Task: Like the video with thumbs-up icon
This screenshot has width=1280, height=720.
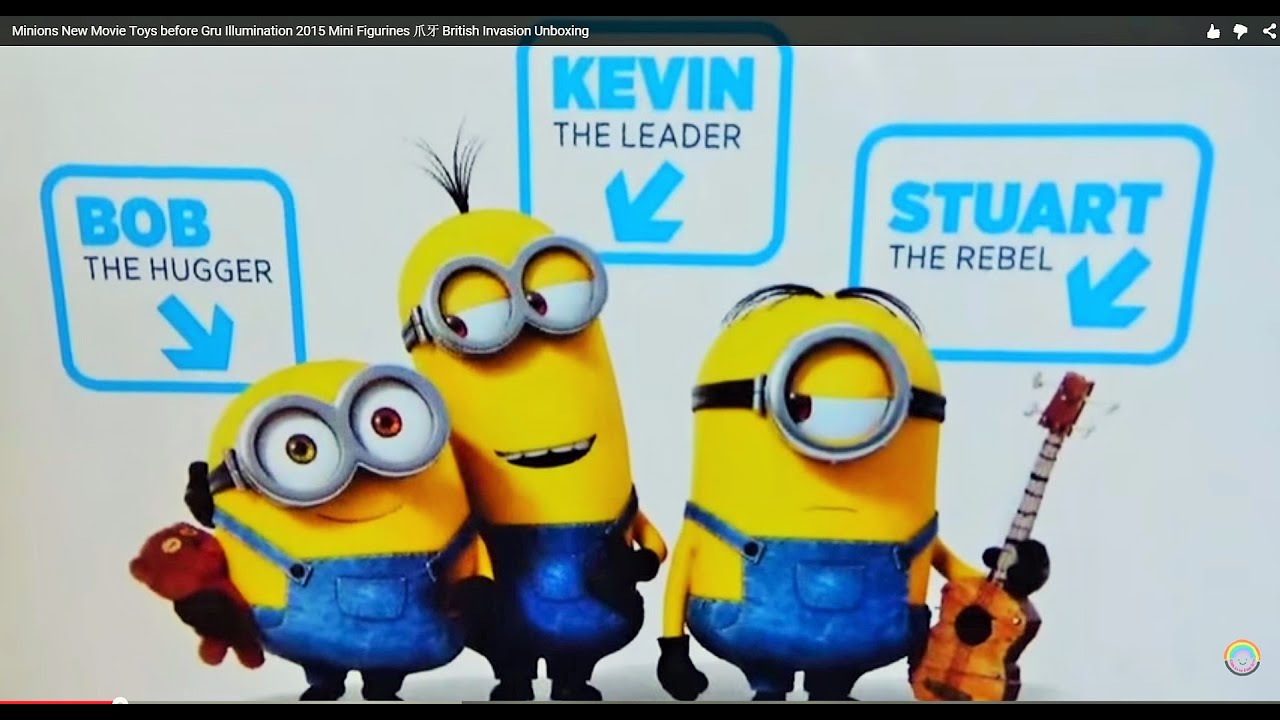Action: 1213,31
